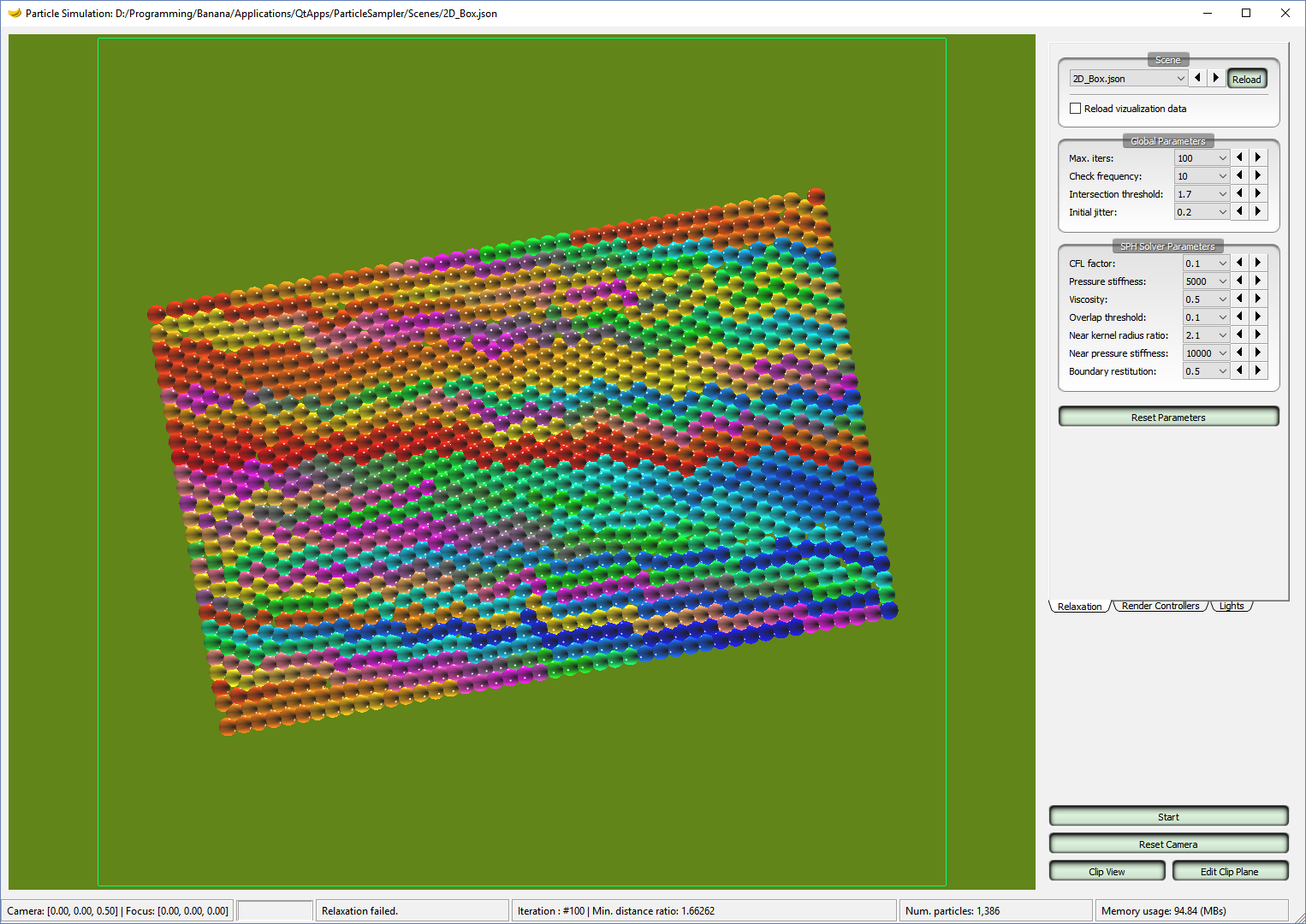Open Boundary restitution dropdown

(1206, 371)
